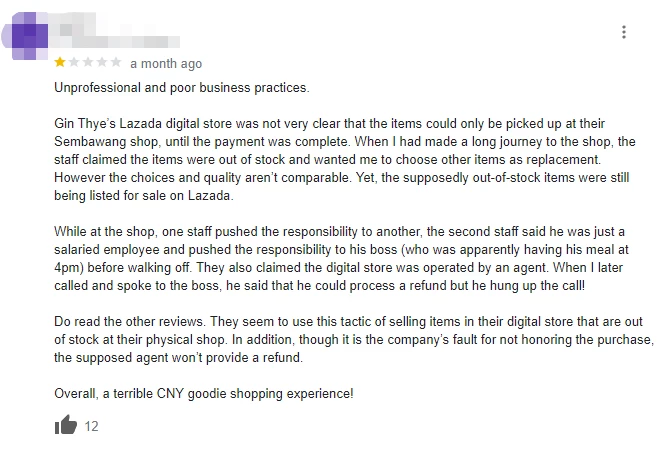Click the paragraph starting 'Do read the other reviews'
This screenshot has height=455, width=664.
(x=354, y=340)
